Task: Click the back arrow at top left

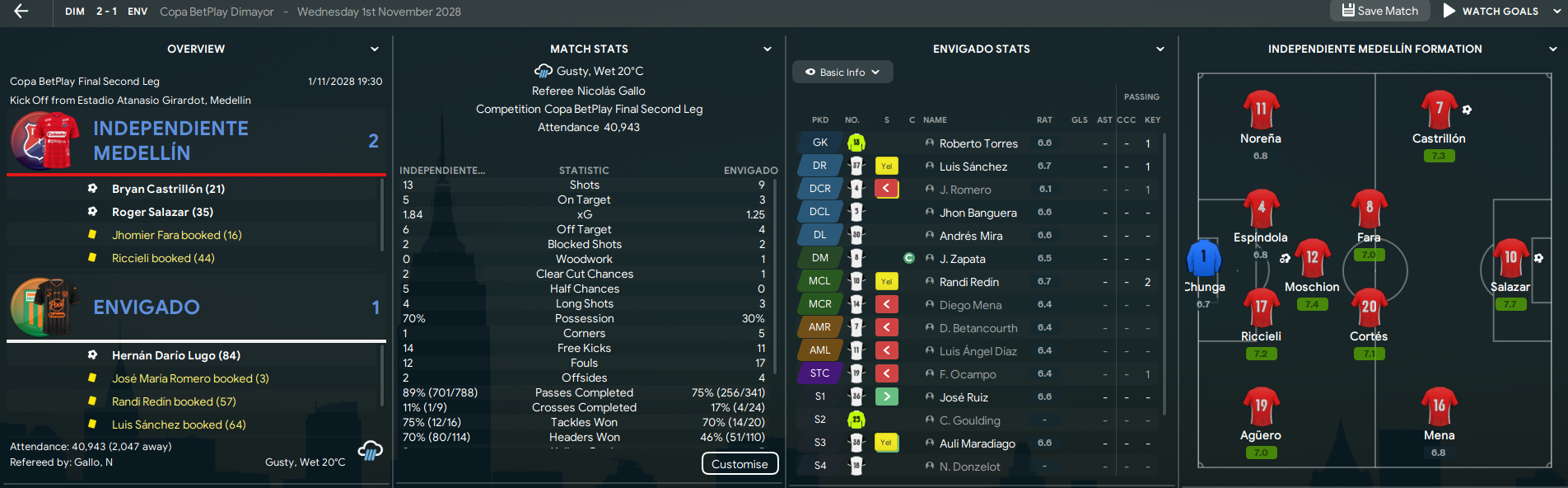Action: coord(21,12)
